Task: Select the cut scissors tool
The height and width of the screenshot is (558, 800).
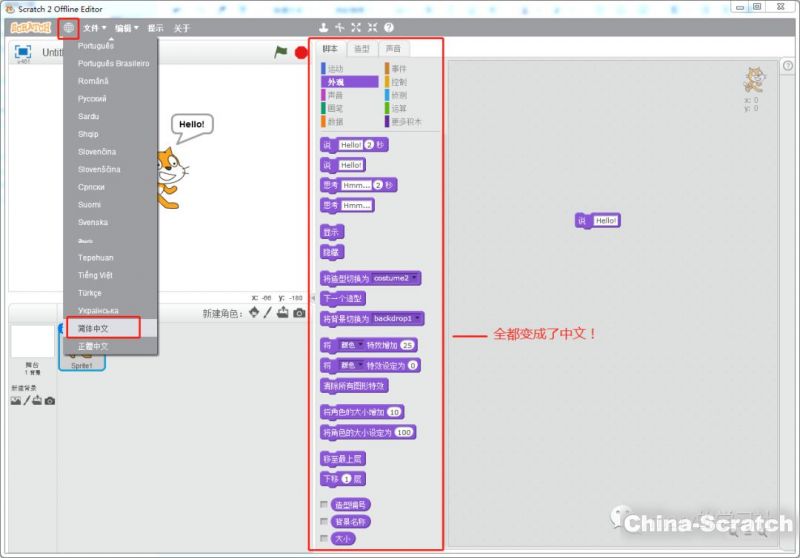Action: [339, 28]
